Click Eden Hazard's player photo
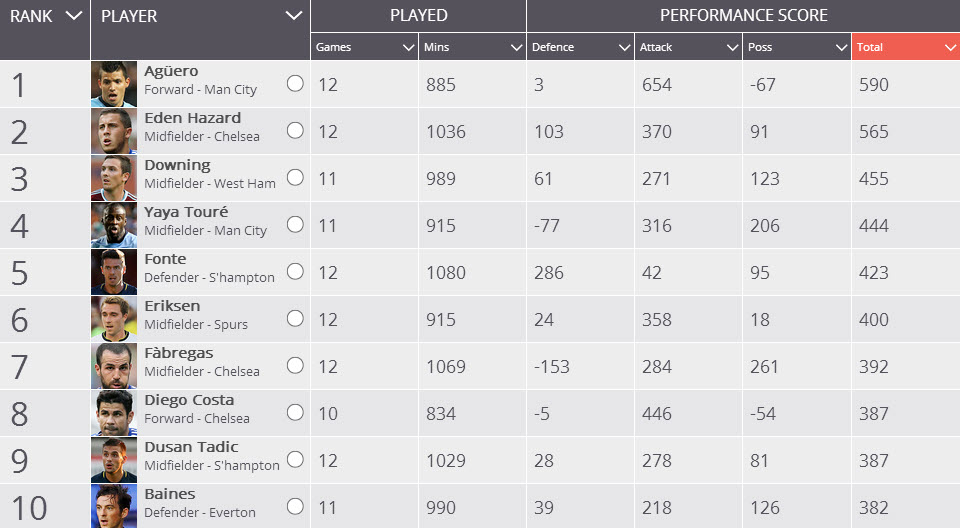 tap(114, 131)
